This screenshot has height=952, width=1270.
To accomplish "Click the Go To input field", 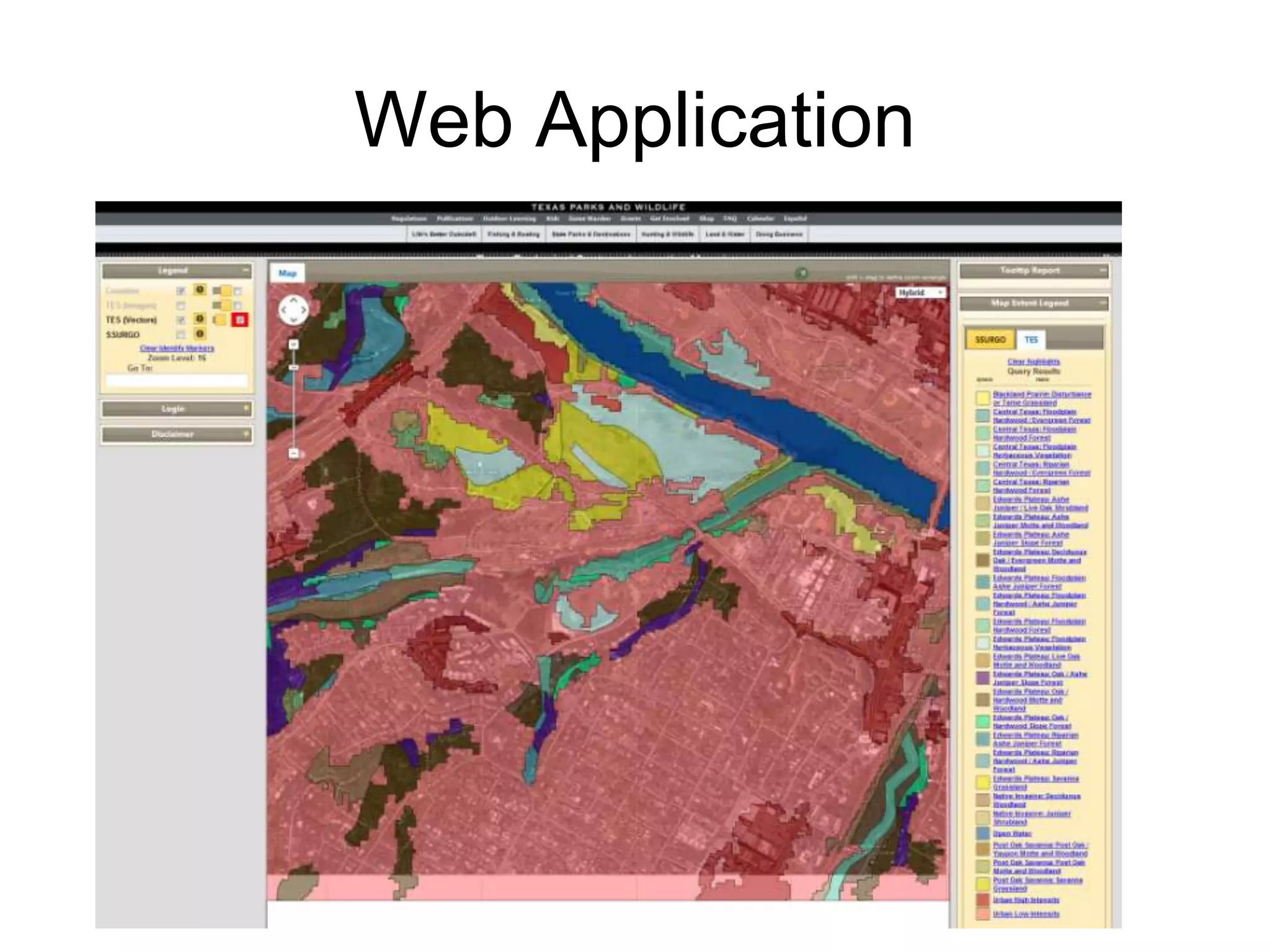I will tap(177, 381).
